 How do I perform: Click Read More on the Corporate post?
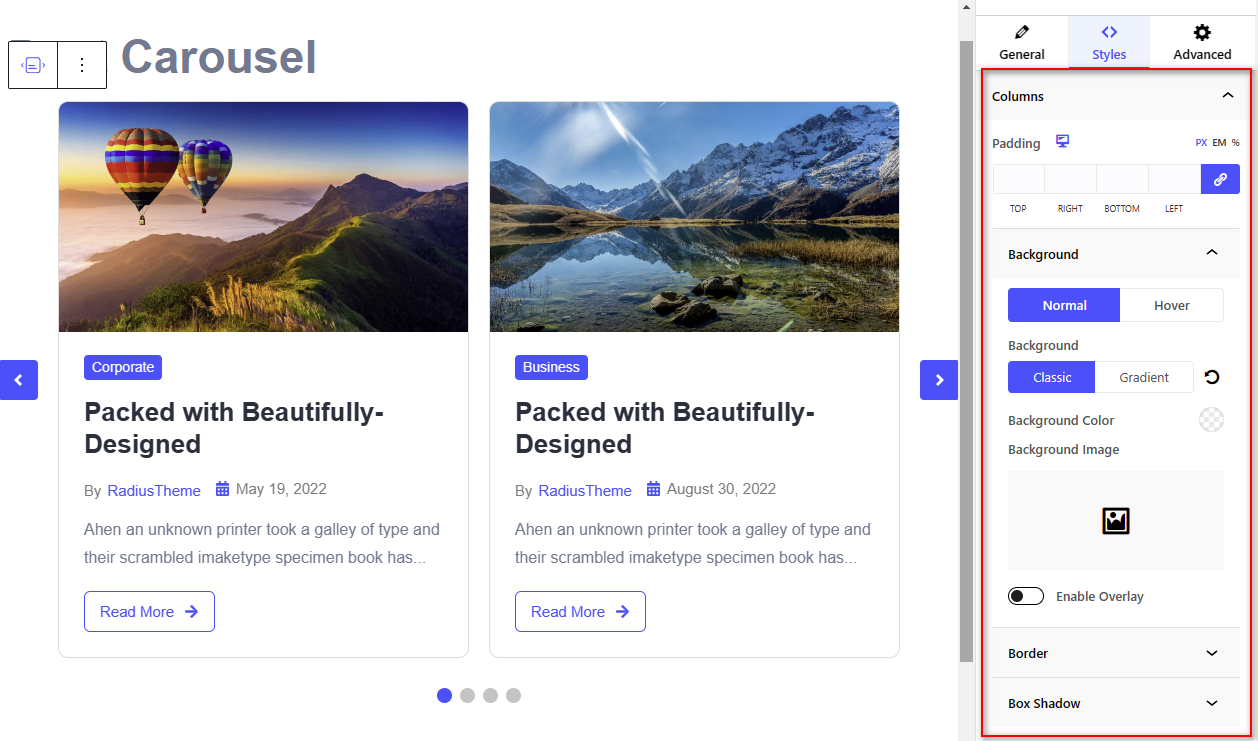pos(149,612)
